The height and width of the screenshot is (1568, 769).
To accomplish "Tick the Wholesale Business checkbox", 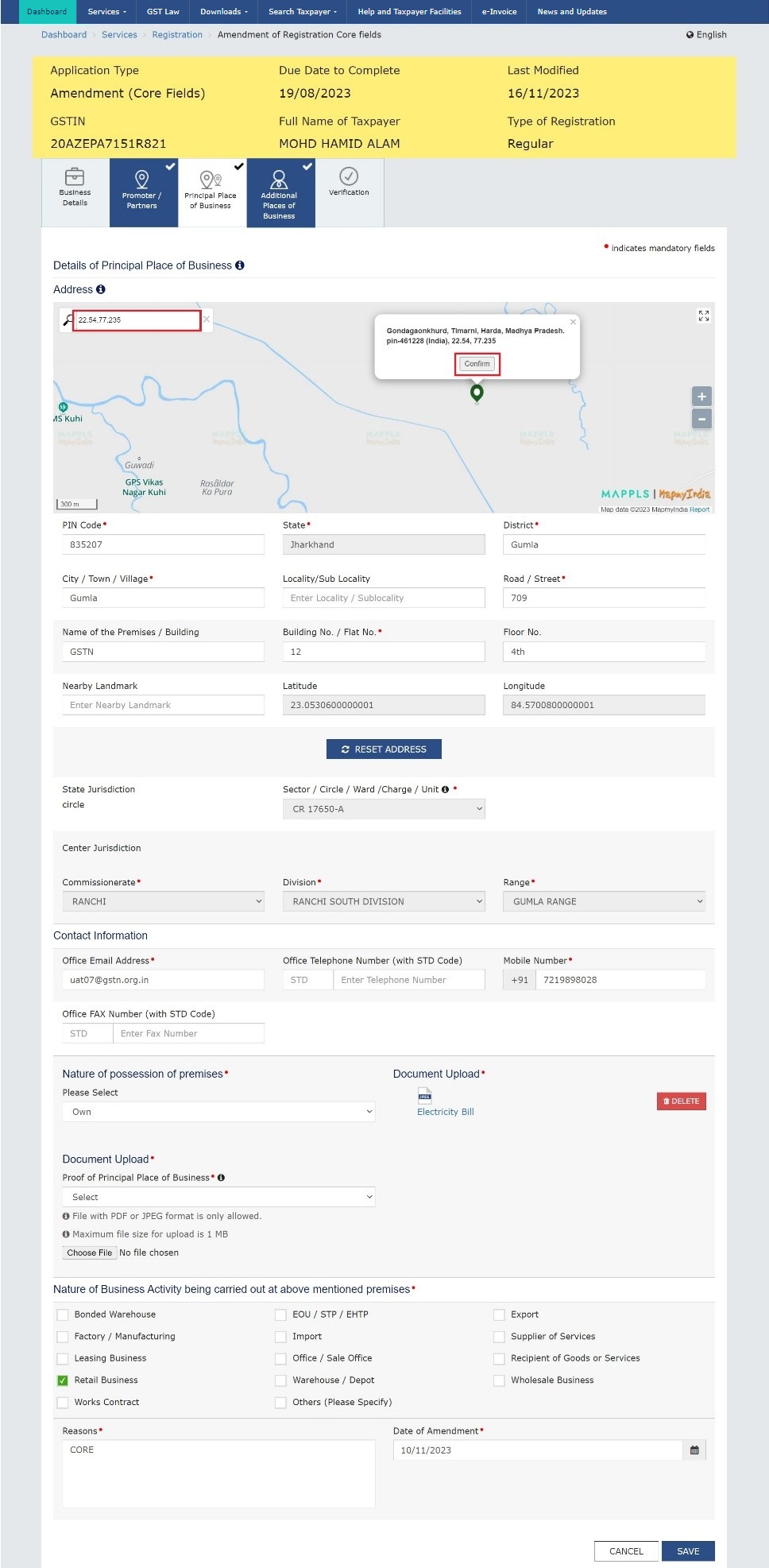I will (x=499, y=1380).
